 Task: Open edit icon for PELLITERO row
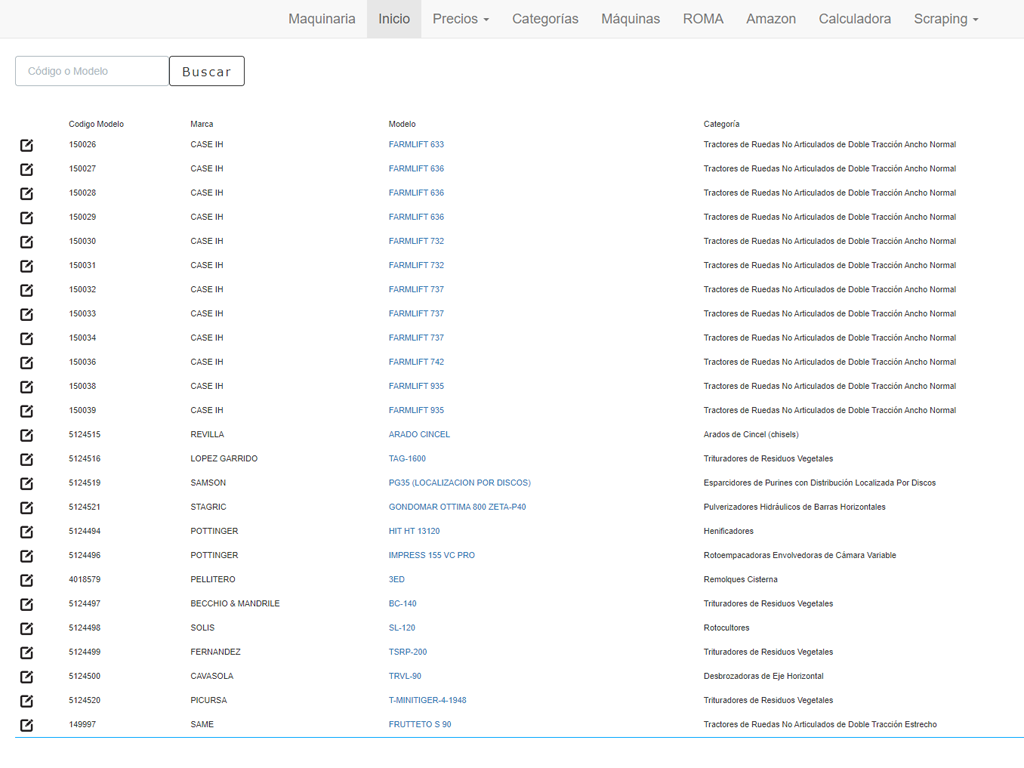pyautogui.click(x=26, y=580)
